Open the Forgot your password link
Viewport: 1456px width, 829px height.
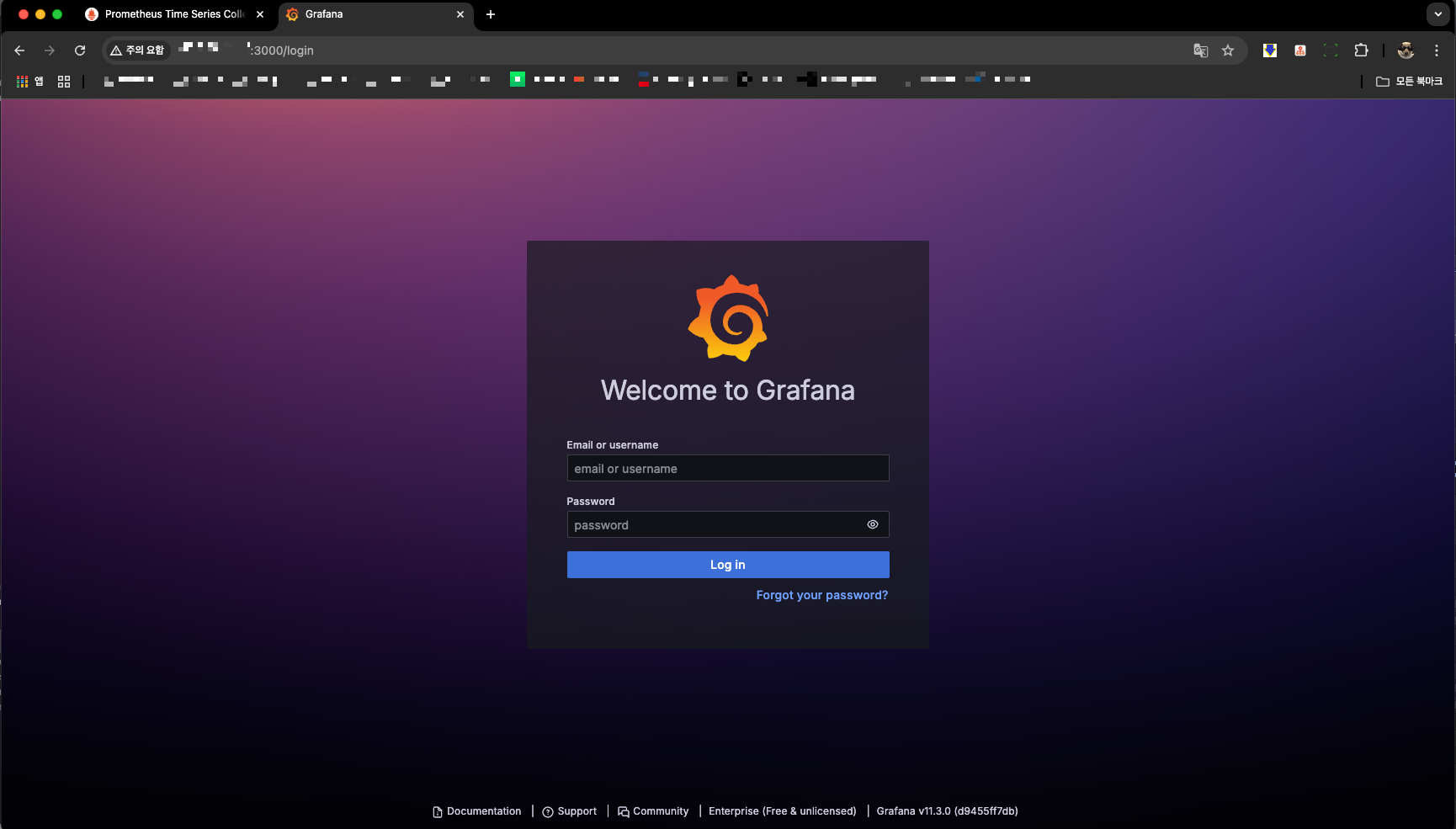click(x=821, y=595)
